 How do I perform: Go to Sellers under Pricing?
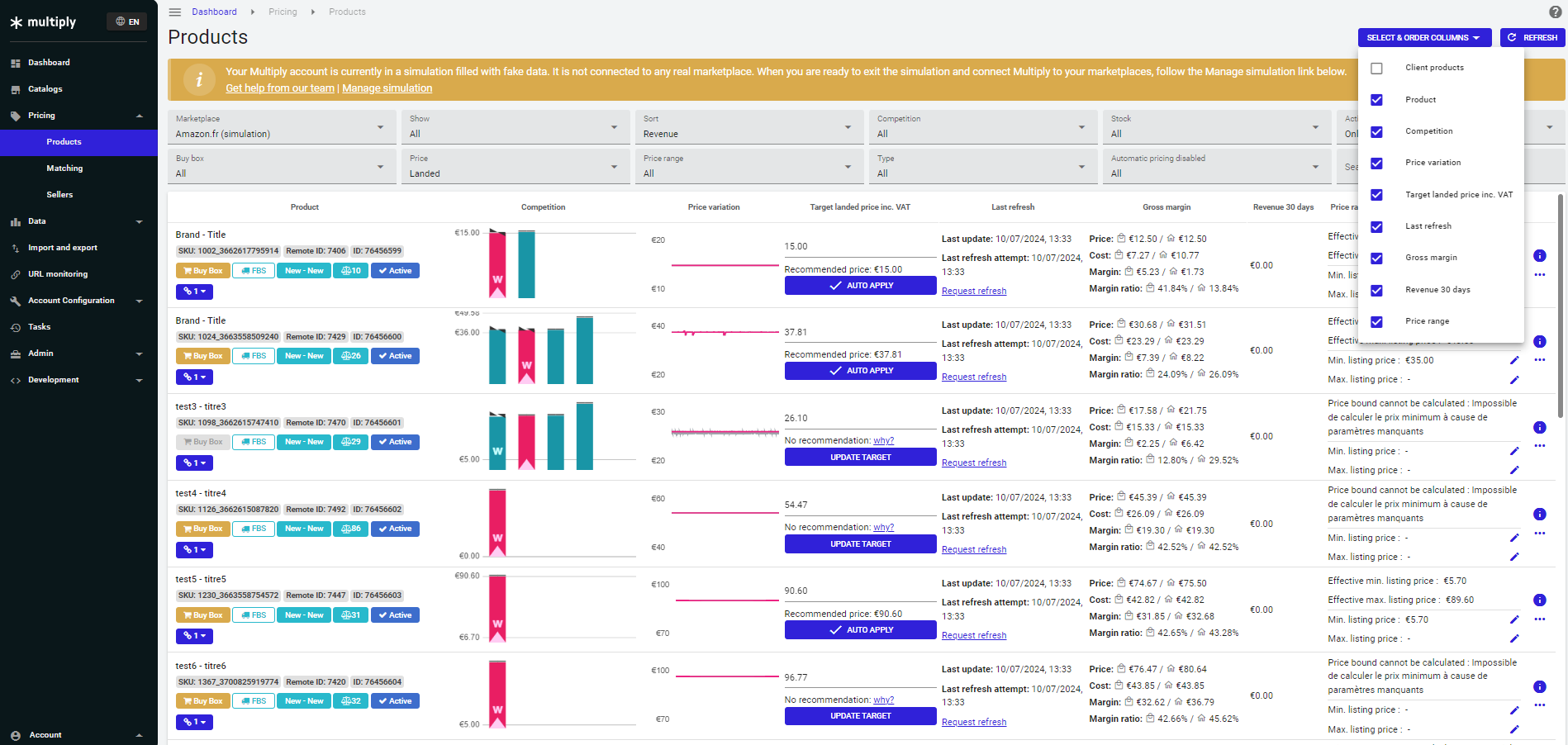78,195
